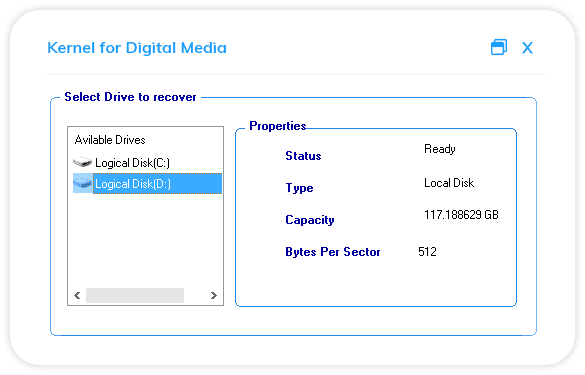Click the right scroll arrow in drives list
The width and height of the screenshot is (585, 375).
213,296
